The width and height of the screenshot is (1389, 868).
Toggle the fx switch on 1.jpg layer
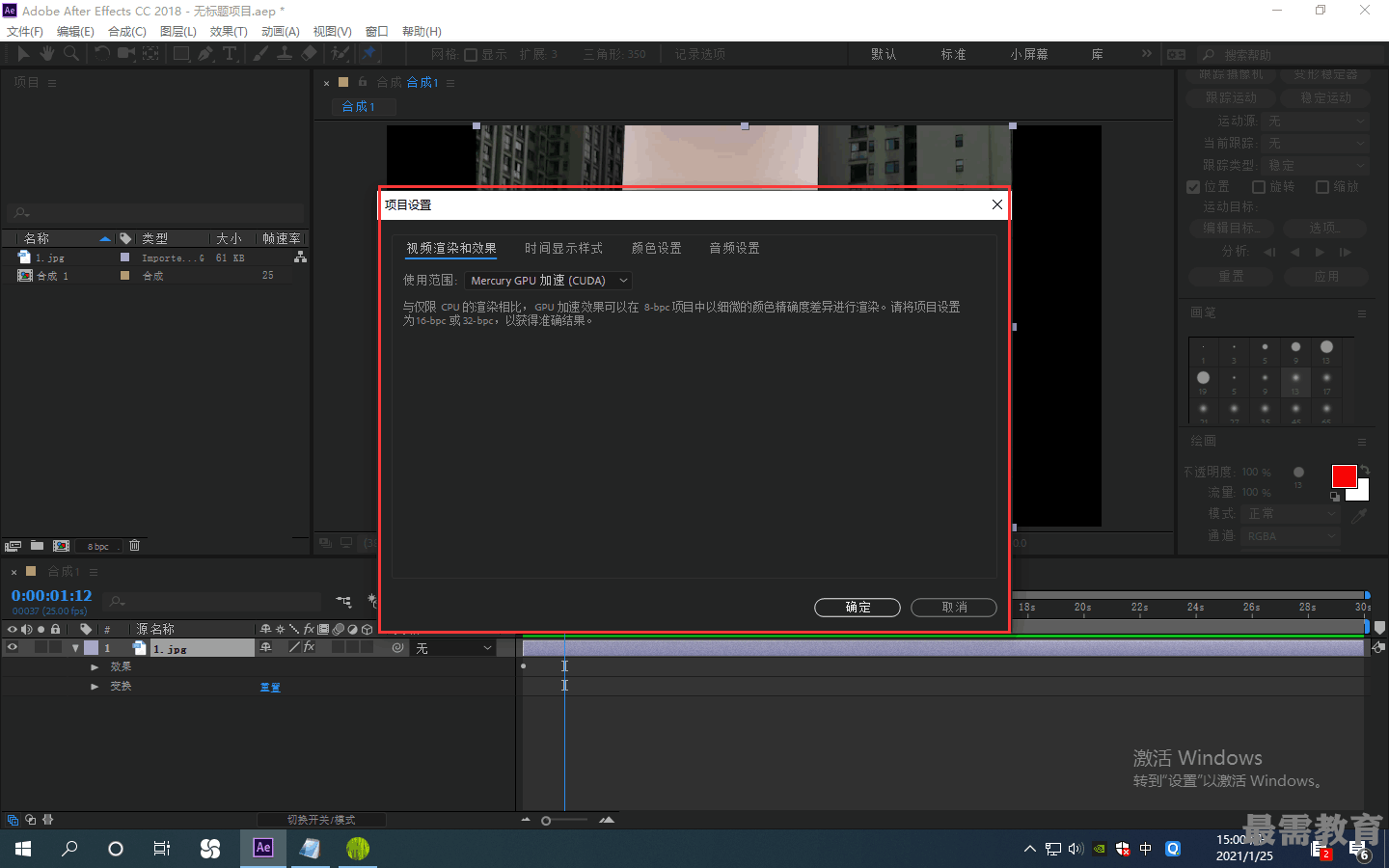(x=309, y=648)
